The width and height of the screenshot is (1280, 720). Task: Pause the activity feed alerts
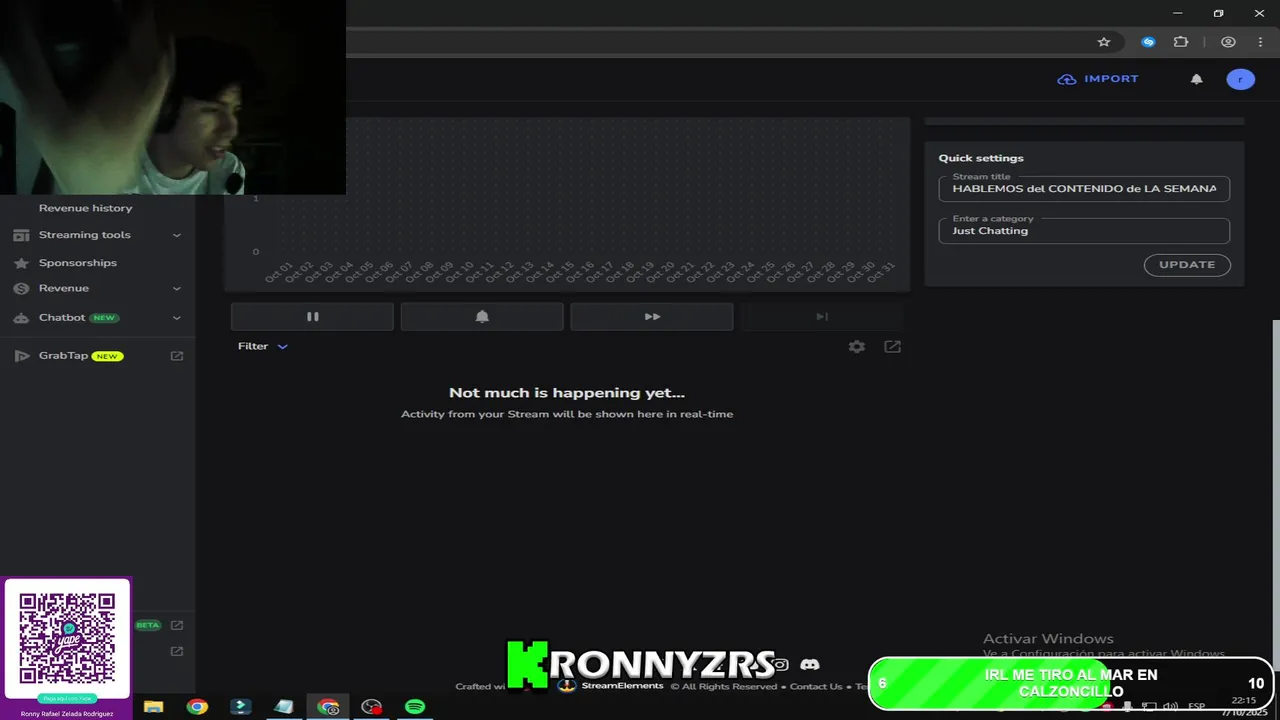pyautogui.click(x=312, y=316)
